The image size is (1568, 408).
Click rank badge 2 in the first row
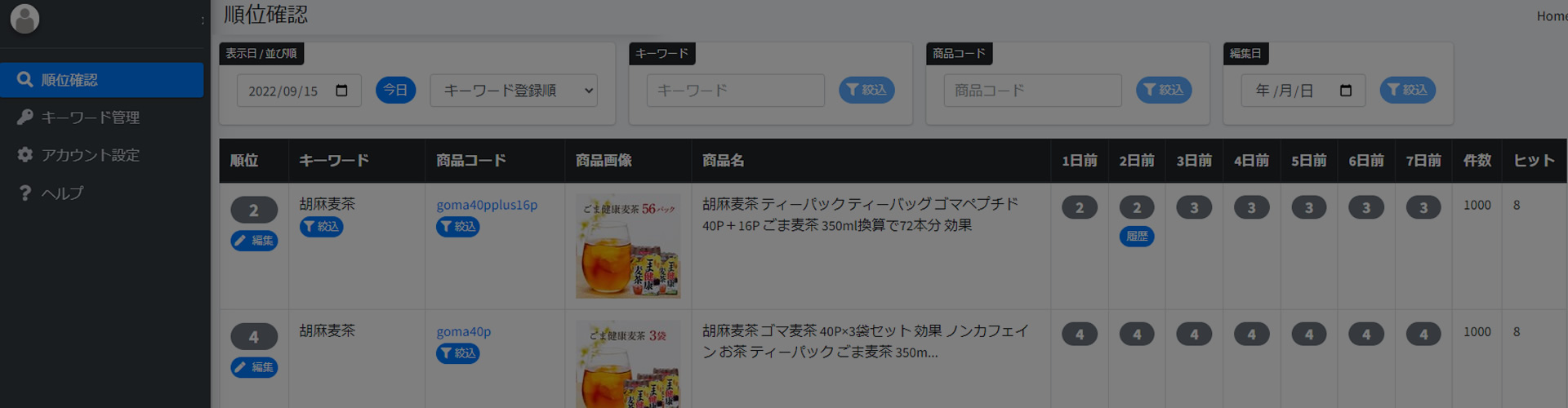click(x=254, y=210)
